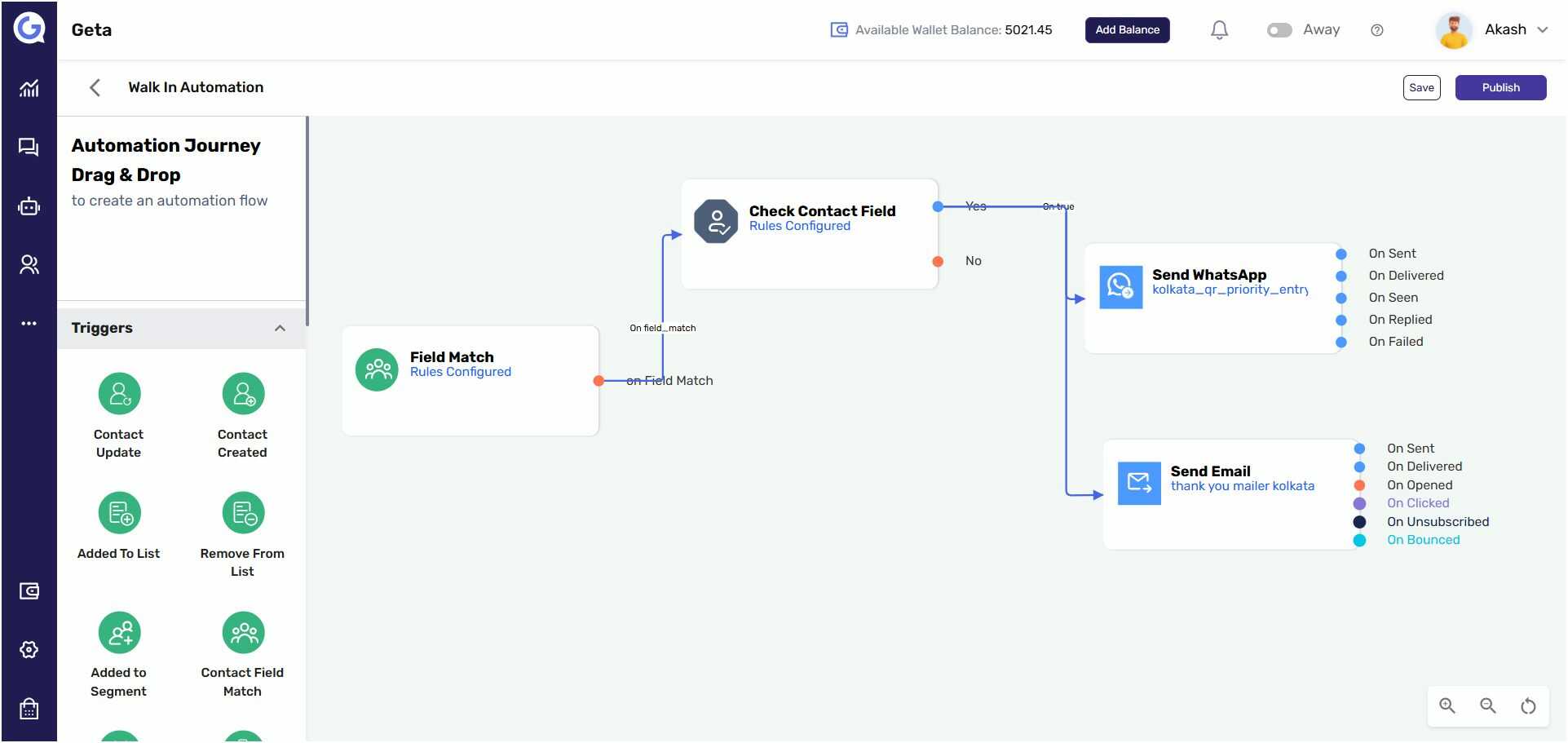1568x743 pixels.
Task: Select the Contact Update trigger icon
Action: click(119, 394)
